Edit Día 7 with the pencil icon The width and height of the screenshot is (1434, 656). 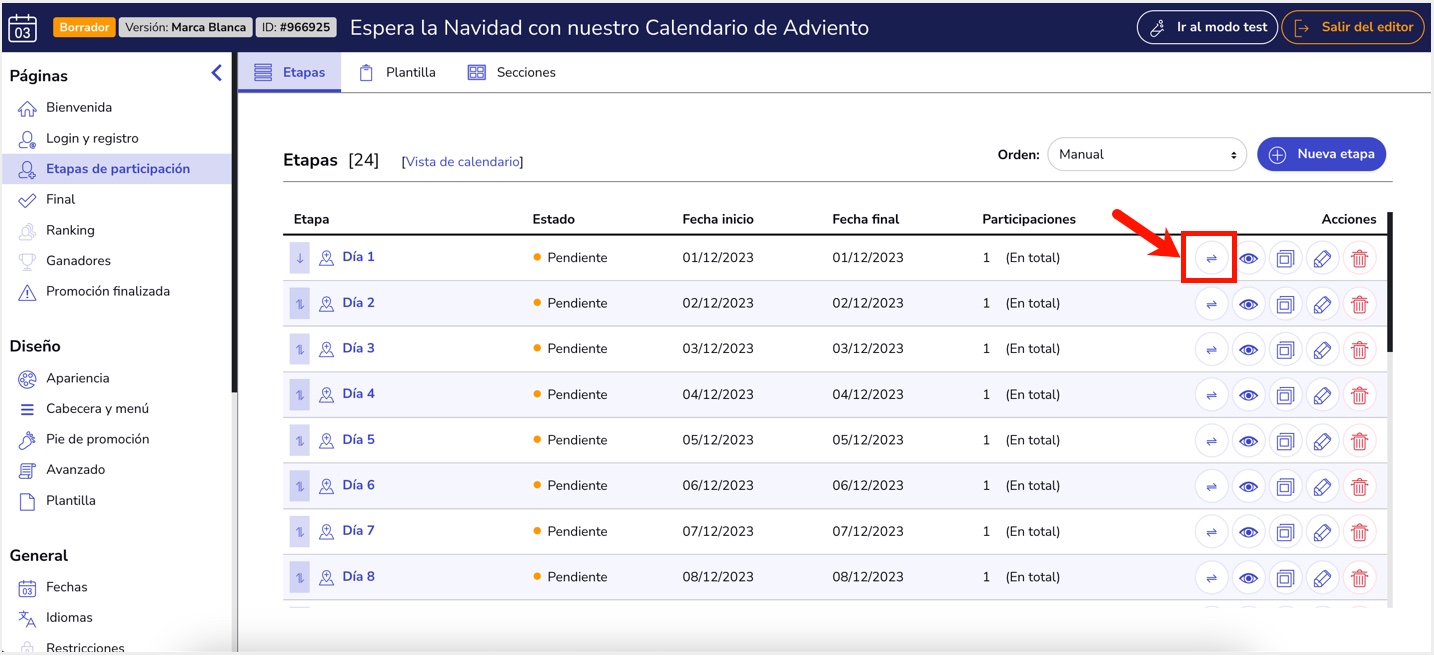1322,532
